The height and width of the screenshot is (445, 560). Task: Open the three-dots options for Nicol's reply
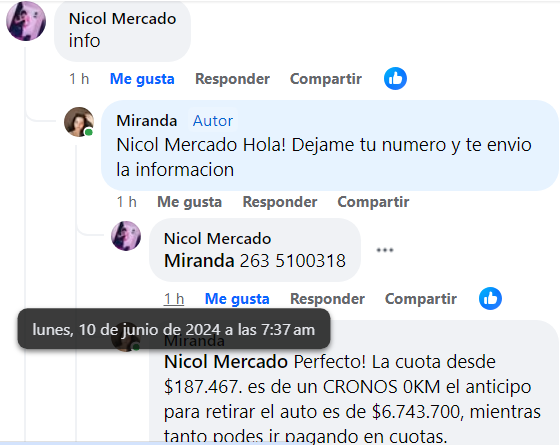click(385, 250)
